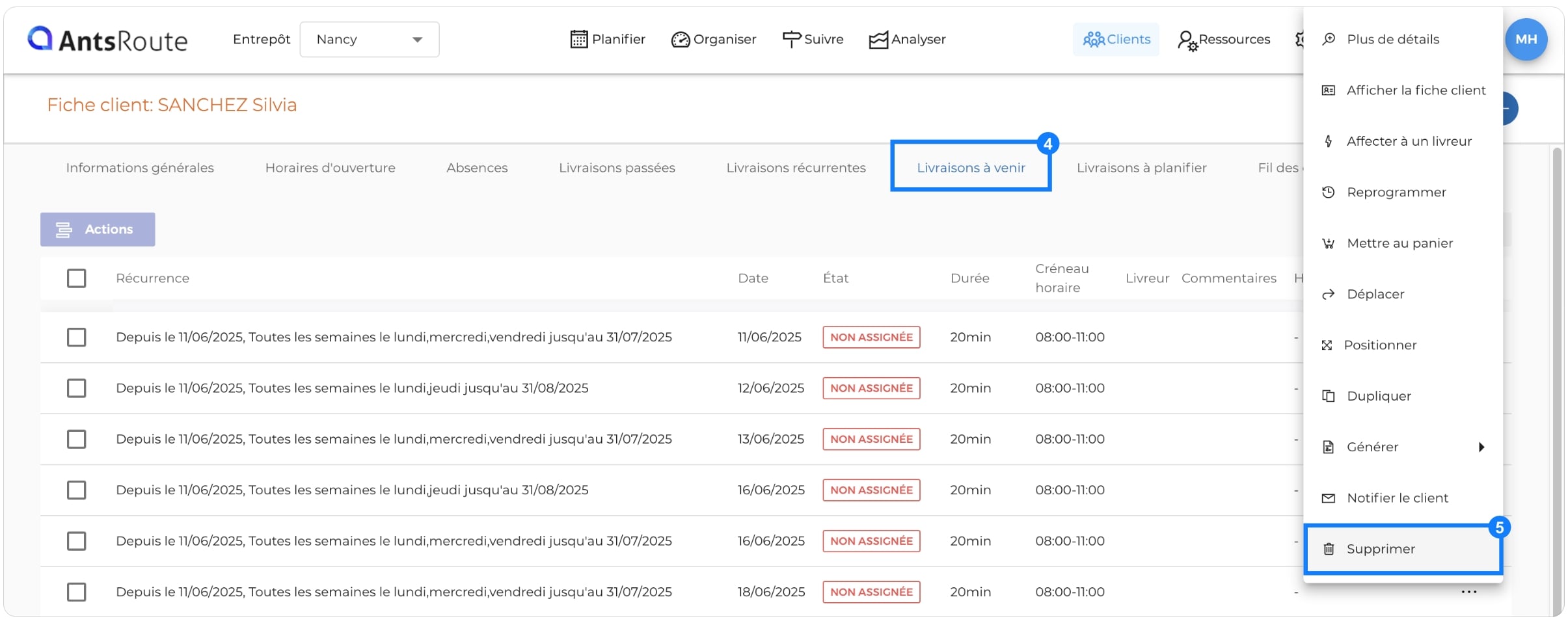The height and width of the screenshot is (623, 1568).
Task: Click the 12/06/2025 date cell
Action: click(770, 388)
